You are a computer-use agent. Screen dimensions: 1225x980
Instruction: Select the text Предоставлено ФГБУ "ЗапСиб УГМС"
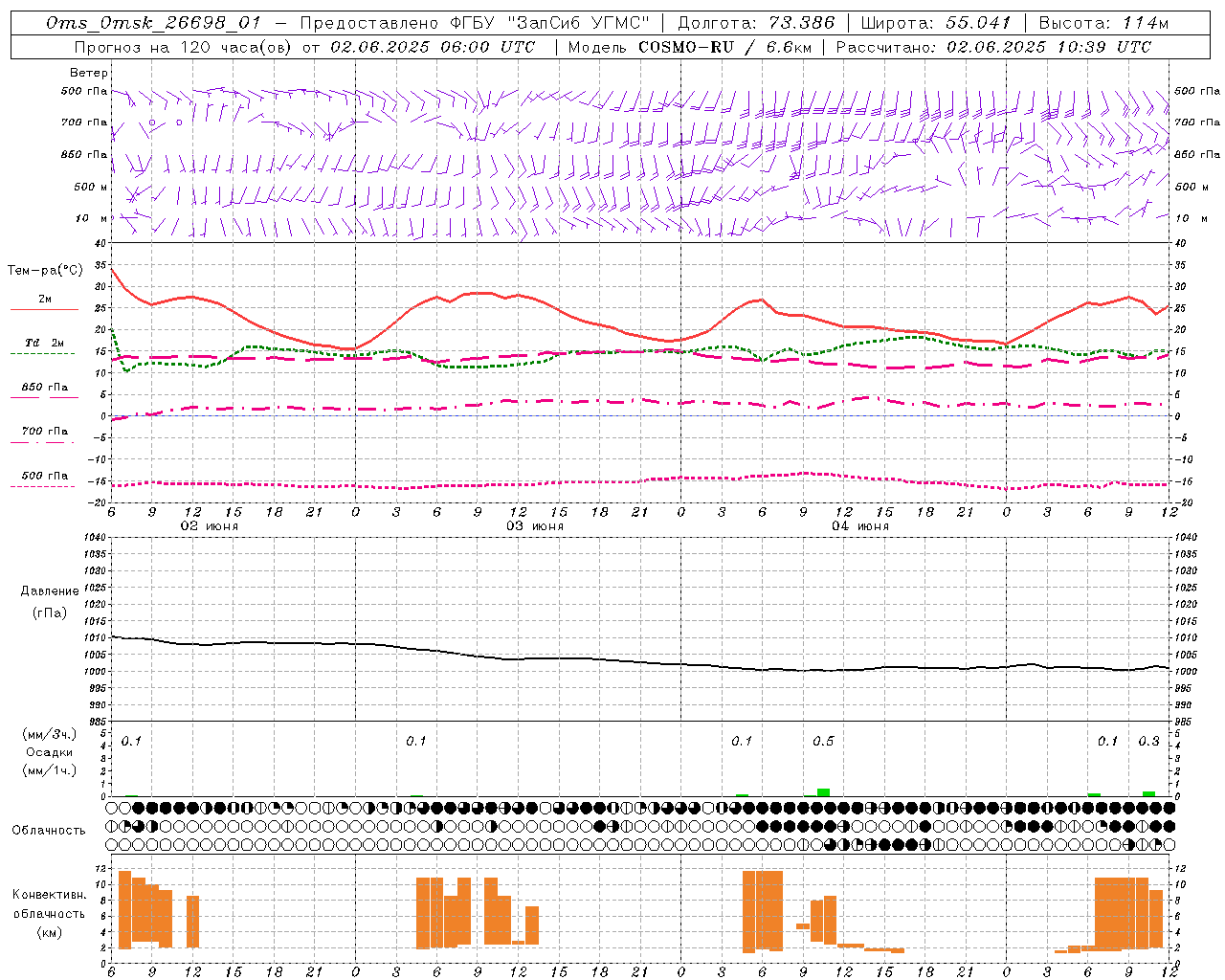click(x=476, y=24)
